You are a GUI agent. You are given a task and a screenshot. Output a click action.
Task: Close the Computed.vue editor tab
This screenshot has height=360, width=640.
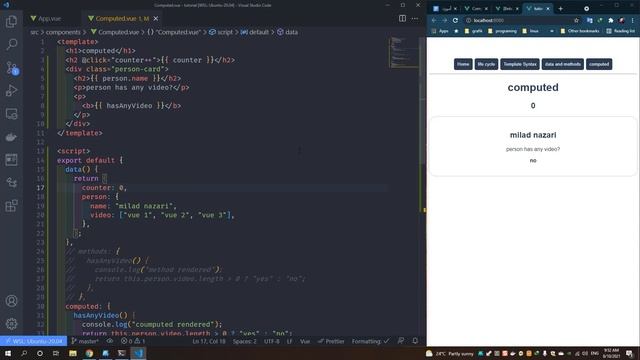pyautogui.click(x=156, y=18)
